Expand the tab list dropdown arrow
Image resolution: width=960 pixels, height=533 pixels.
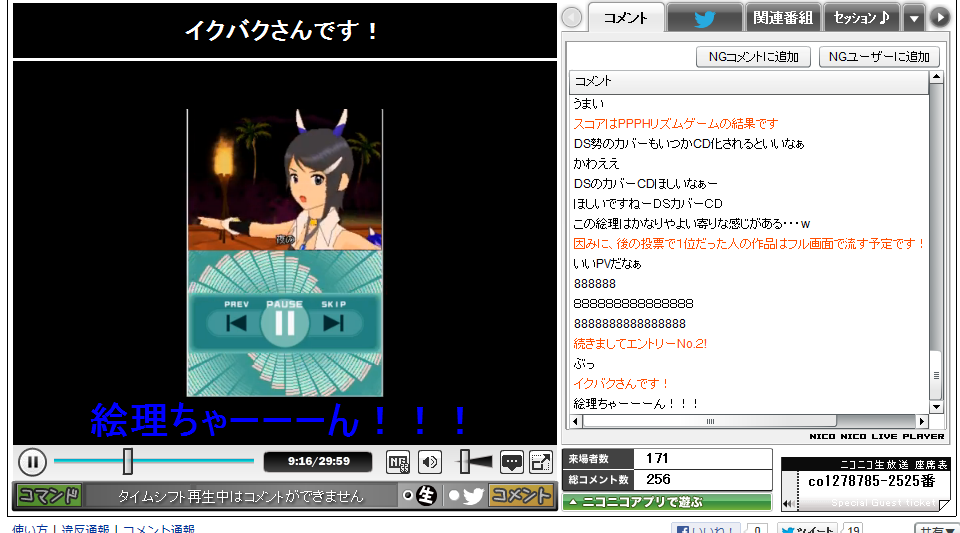pos(914,18)
